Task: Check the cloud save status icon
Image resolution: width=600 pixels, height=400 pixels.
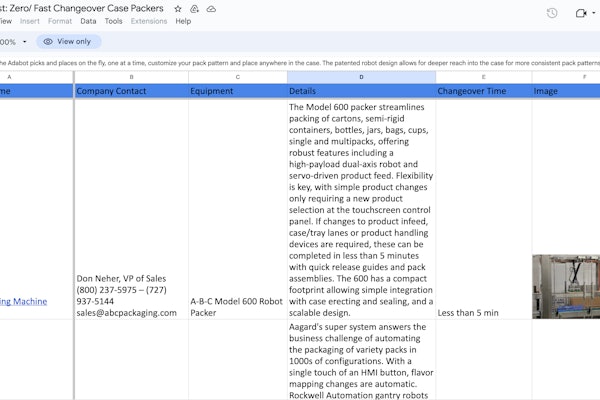Action: coord(211,8)
